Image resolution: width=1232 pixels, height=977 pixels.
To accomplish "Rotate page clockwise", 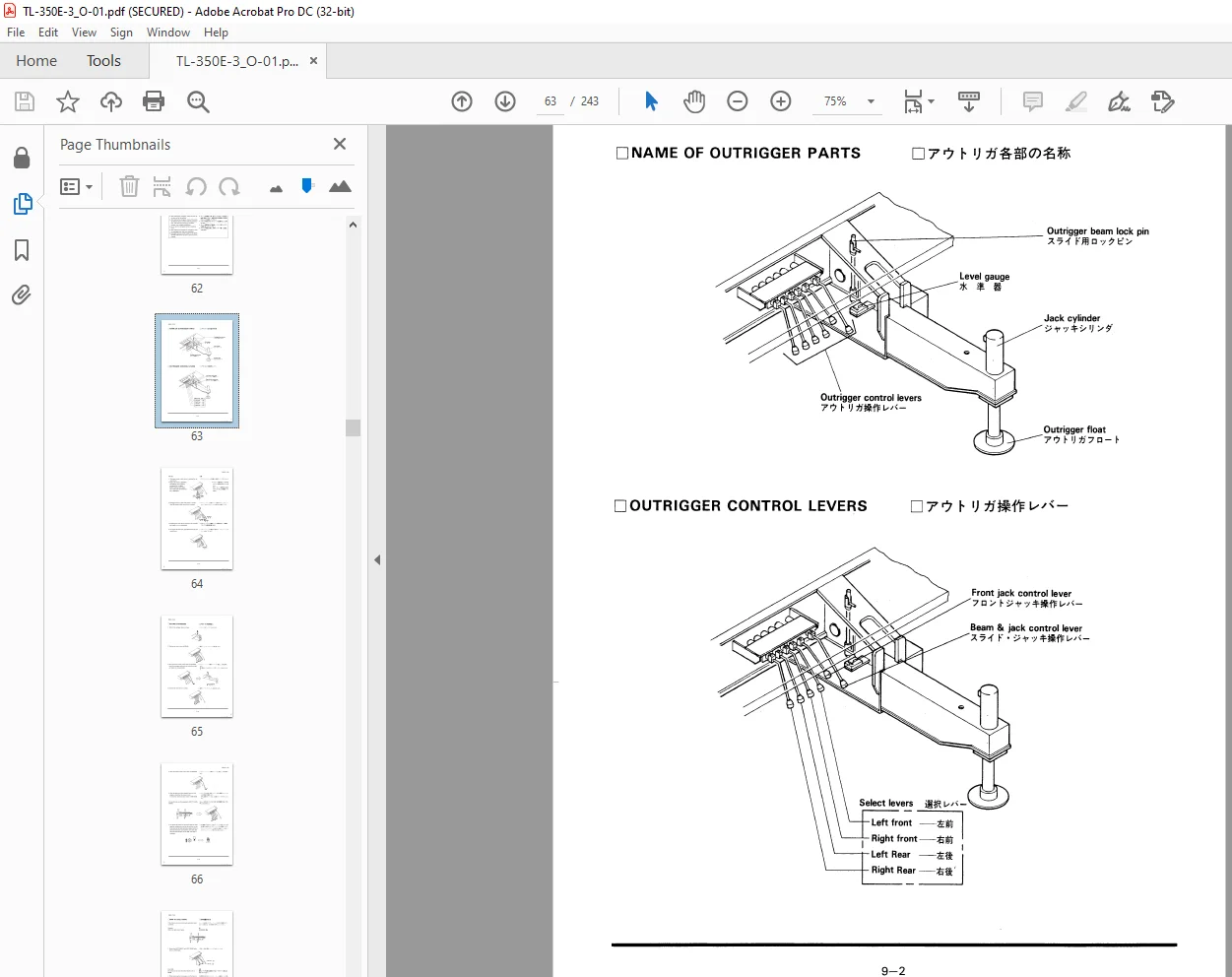I will [x=229, y=186].
